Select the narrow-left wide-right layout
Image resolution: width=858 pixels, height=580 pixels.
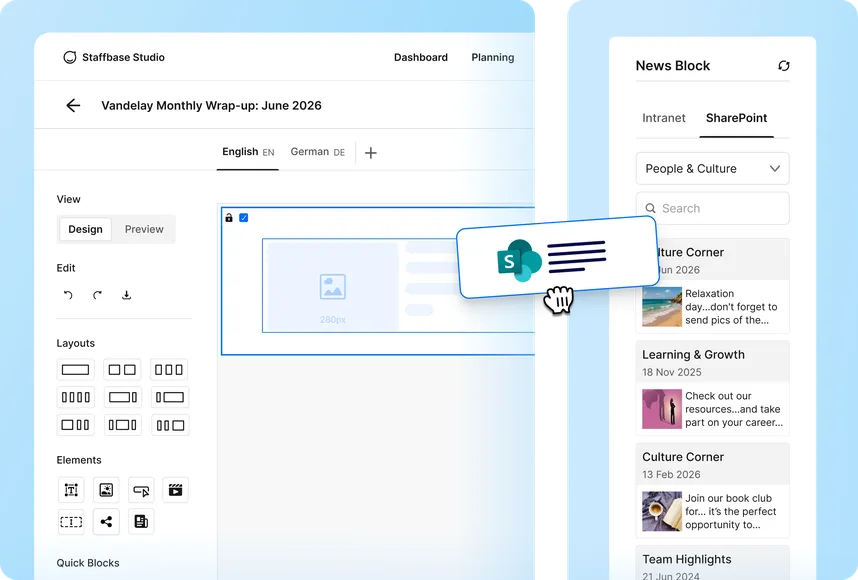coord(170,397)
